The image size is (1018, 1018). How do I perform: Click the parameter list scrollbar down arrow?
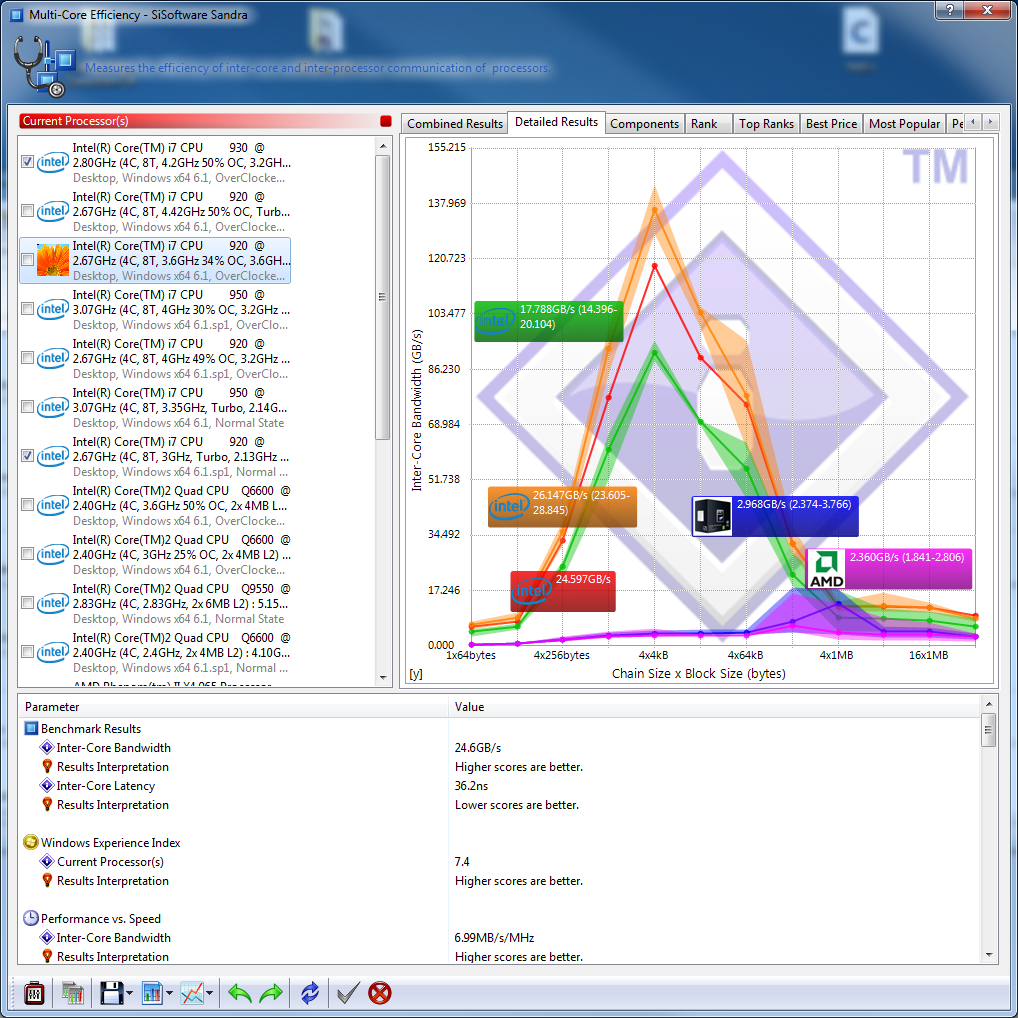[988, 955]
